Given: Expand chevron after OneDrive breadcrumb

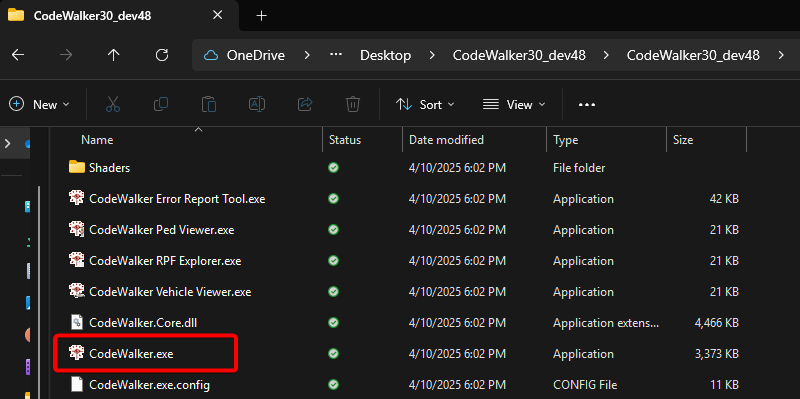Looking at the screenshot, I should 307,55.
